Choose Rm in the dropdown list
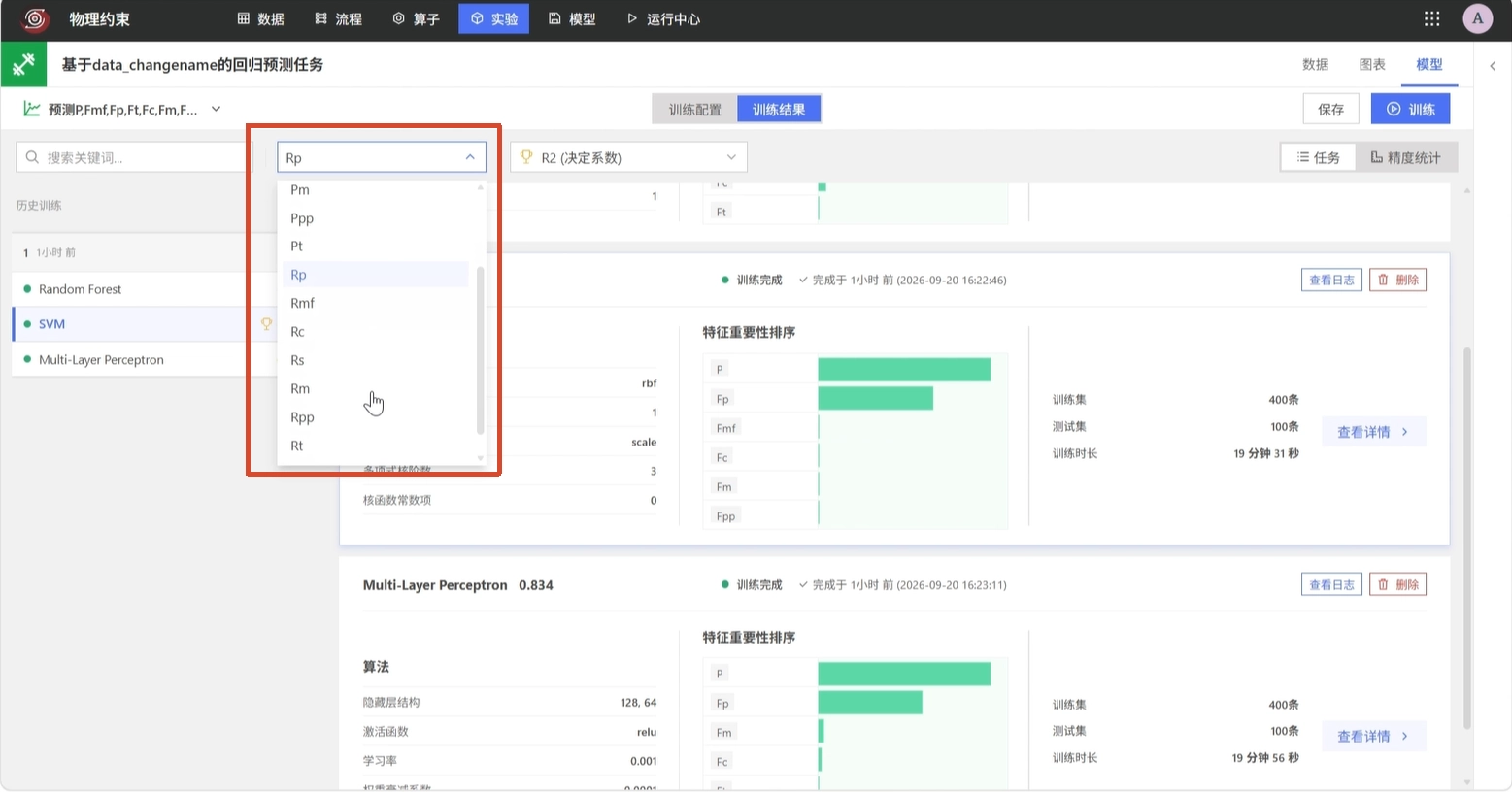This screenshot has width=1512, height=792. (x=376, y=388)
